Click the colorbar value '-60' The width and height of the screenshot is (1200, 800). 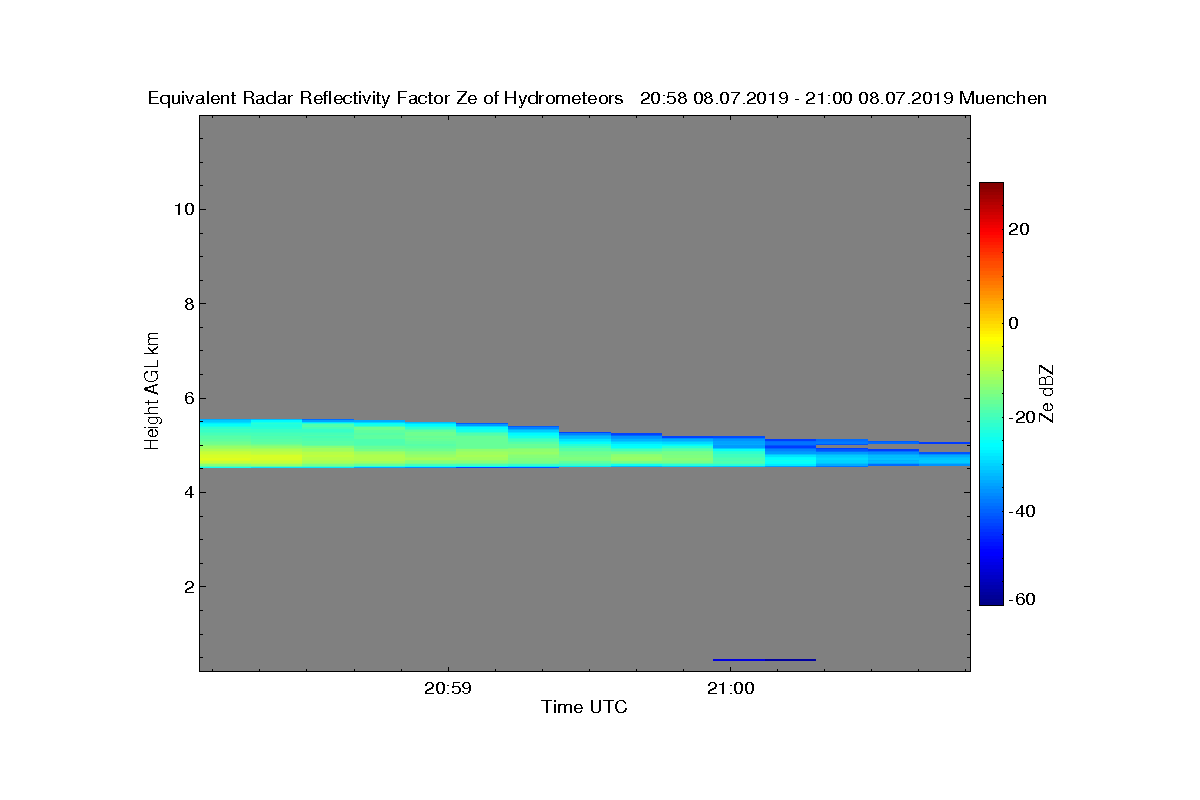tap(1021, 599)
